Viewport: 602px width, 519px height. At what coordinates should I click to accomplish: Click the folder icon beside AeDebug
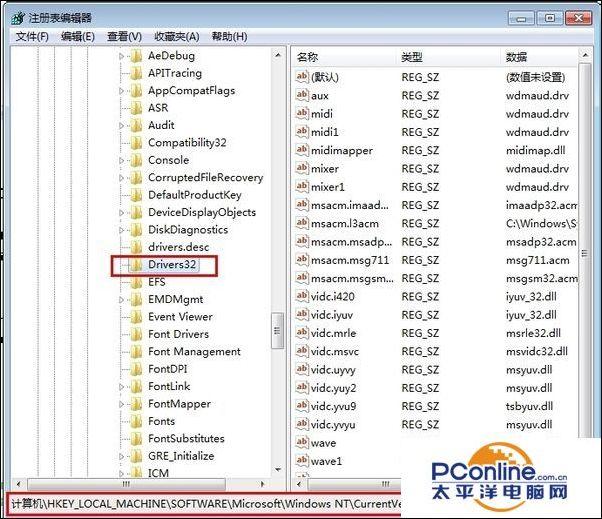pos(136,56)
